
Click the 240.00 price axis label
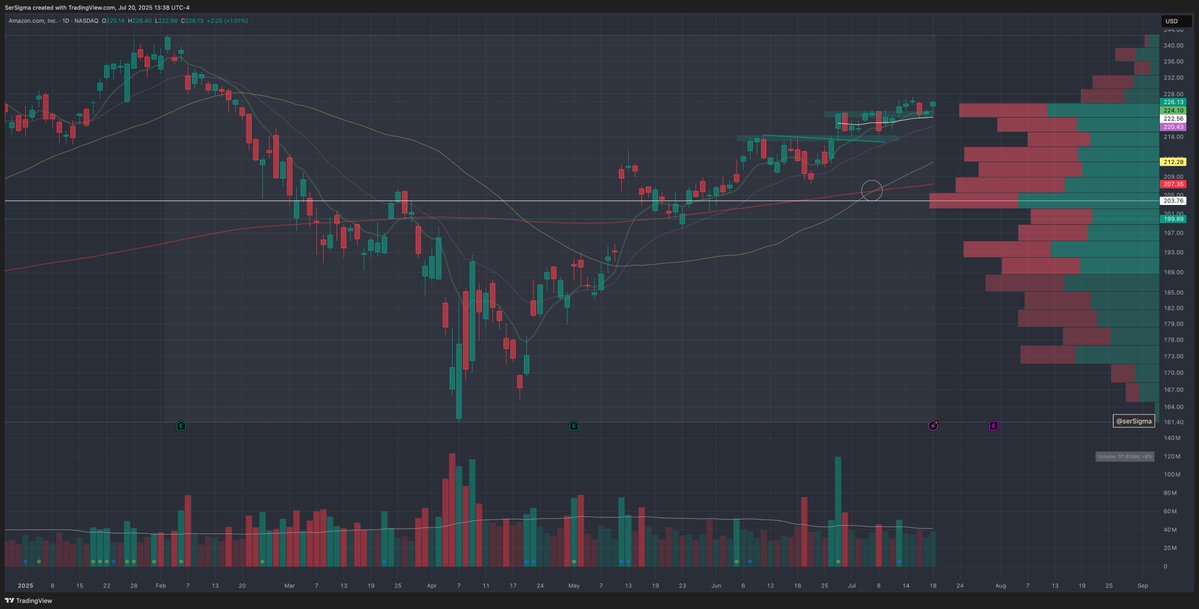(x=1173, y=46)
